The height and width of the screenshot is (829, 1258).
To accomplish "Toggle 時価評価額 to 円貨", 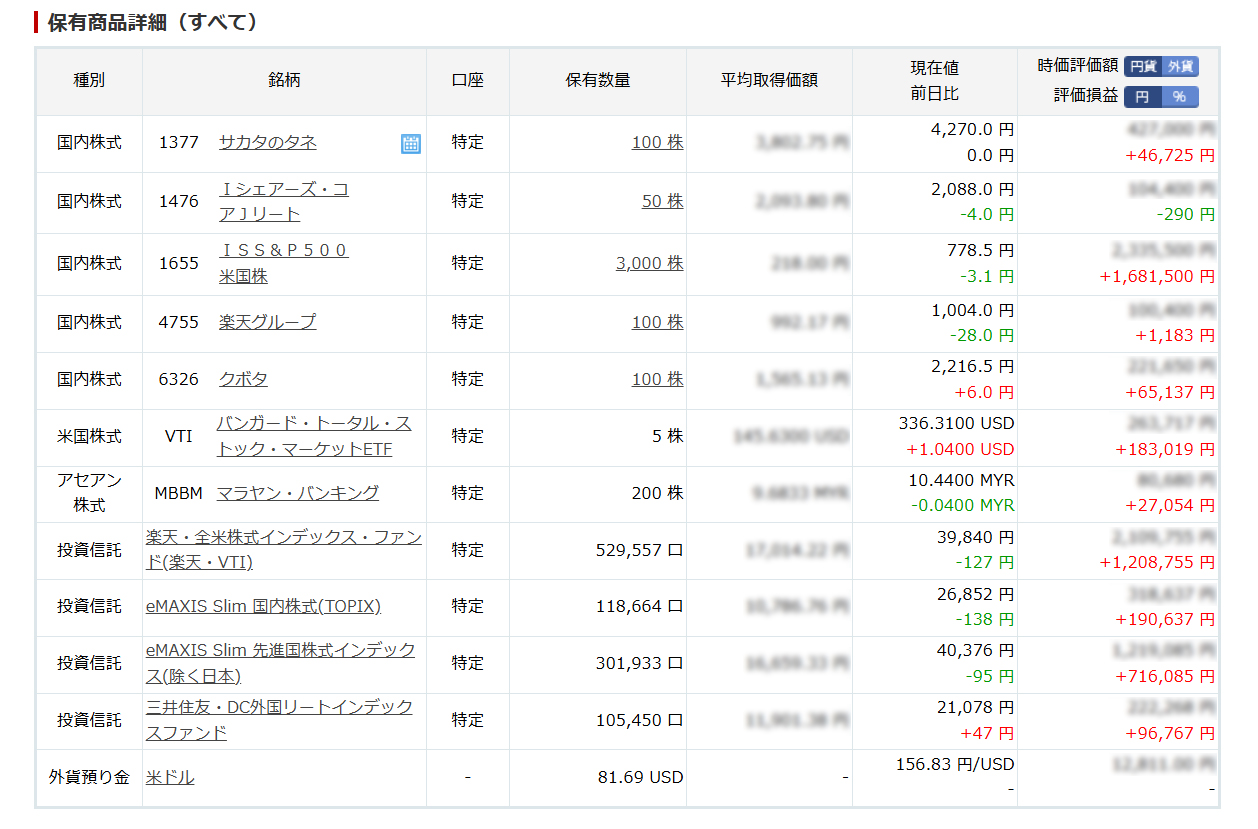I will pyautogui.click(x=1142, y=66).
